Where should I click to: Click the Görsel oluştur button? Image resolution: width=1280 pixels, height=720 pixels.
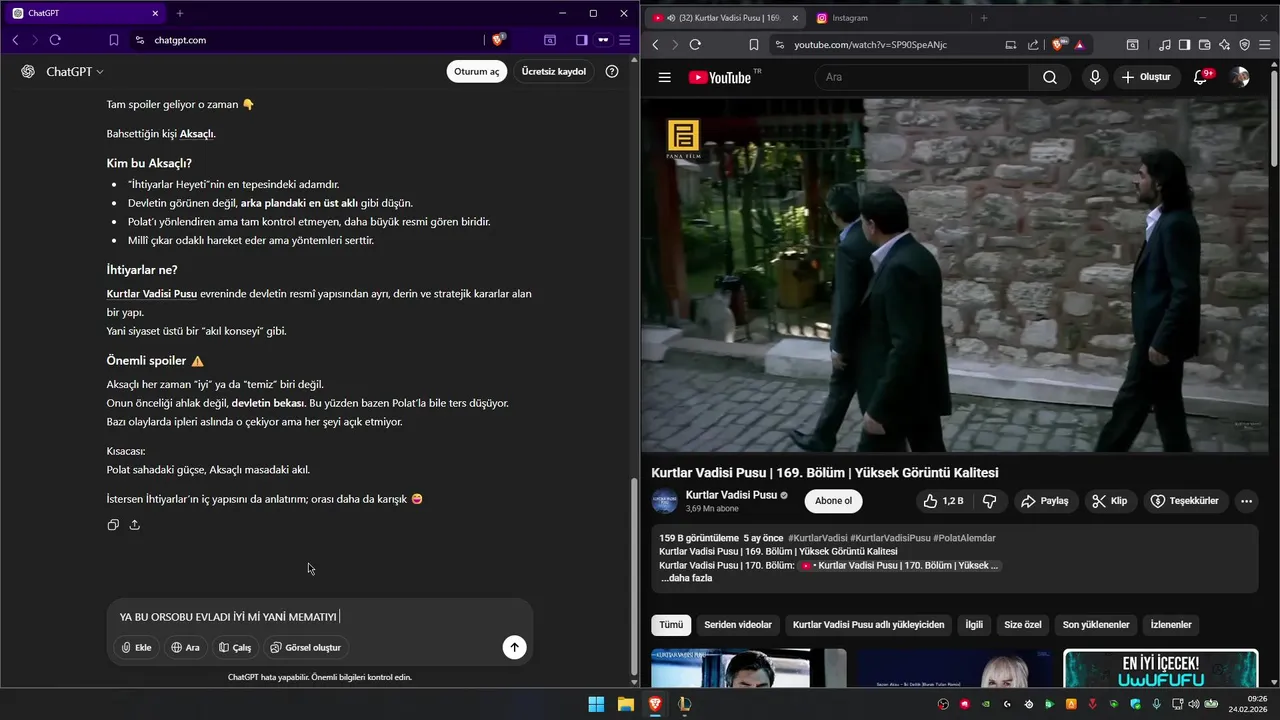coord(305,648)
